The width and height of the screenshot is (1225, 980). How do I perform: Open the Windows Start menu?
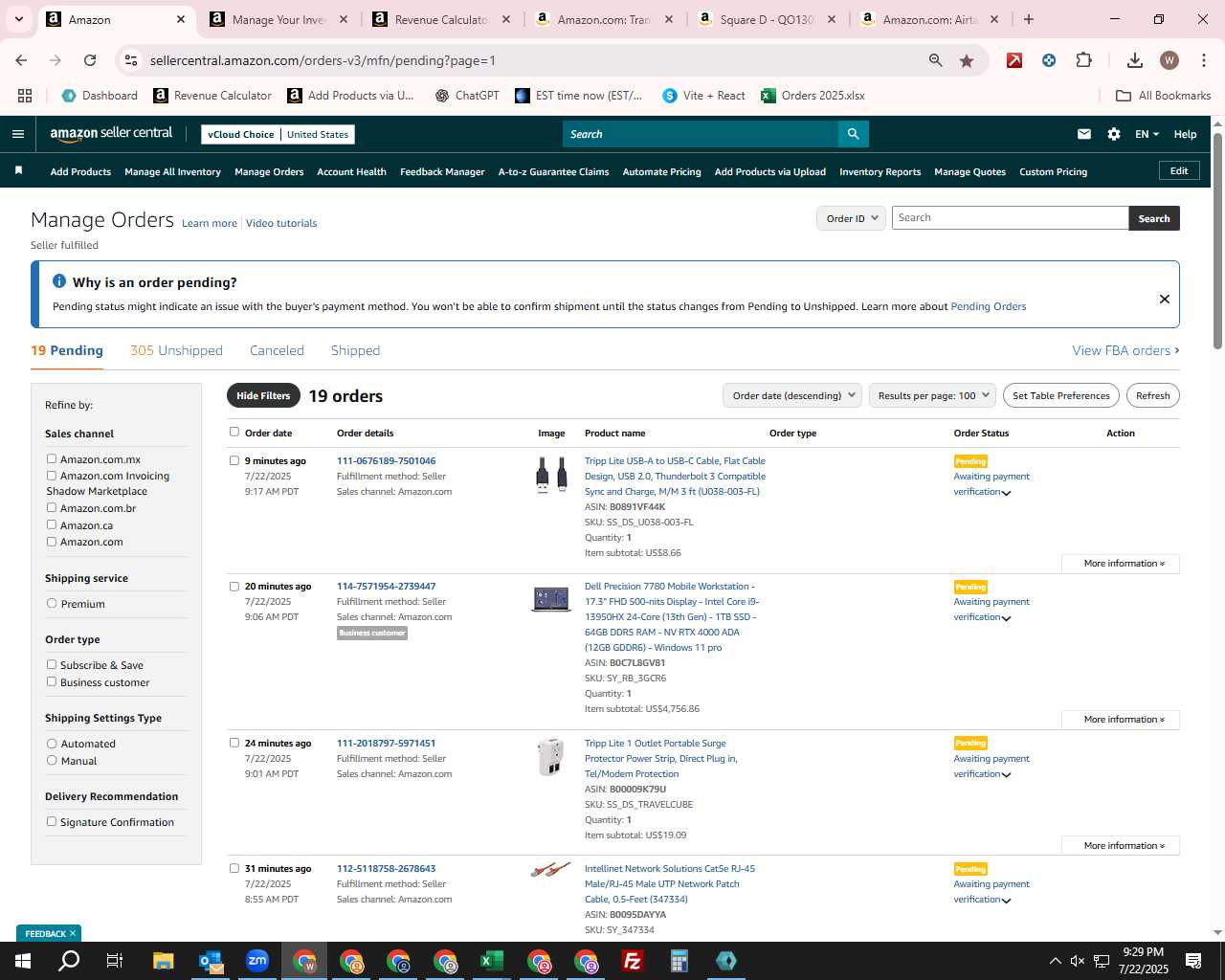coord(22,961)
